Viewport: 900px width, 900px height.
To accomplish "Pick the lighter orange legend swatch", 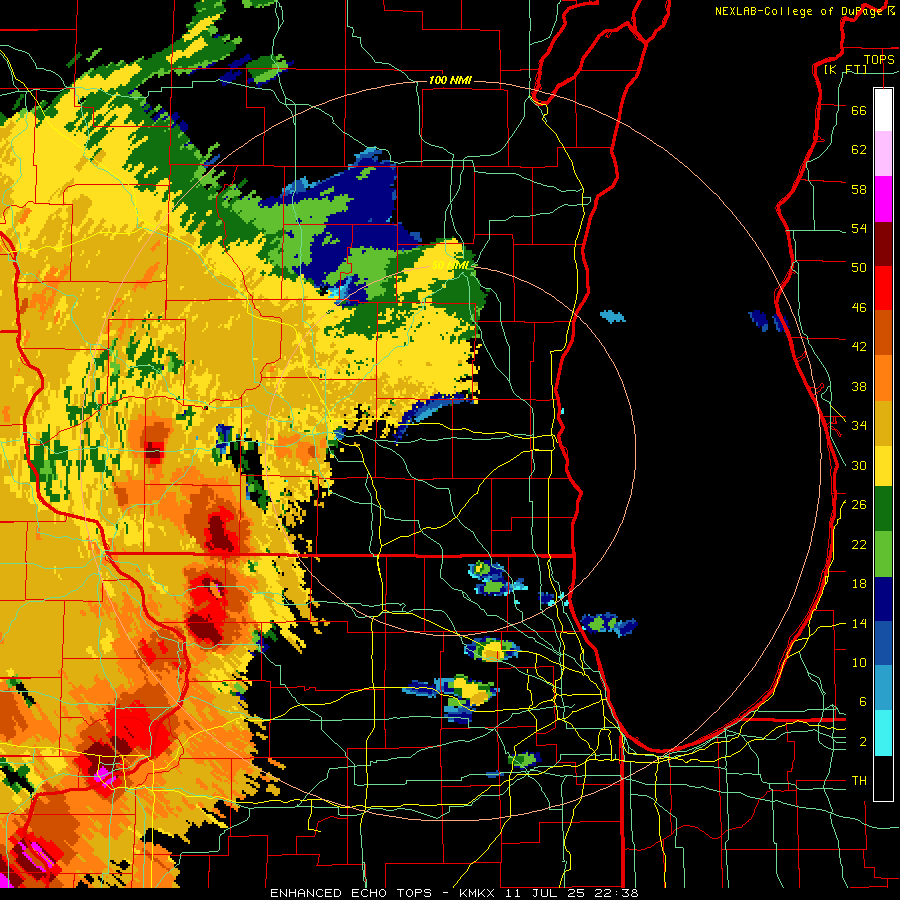I will 883,377.
